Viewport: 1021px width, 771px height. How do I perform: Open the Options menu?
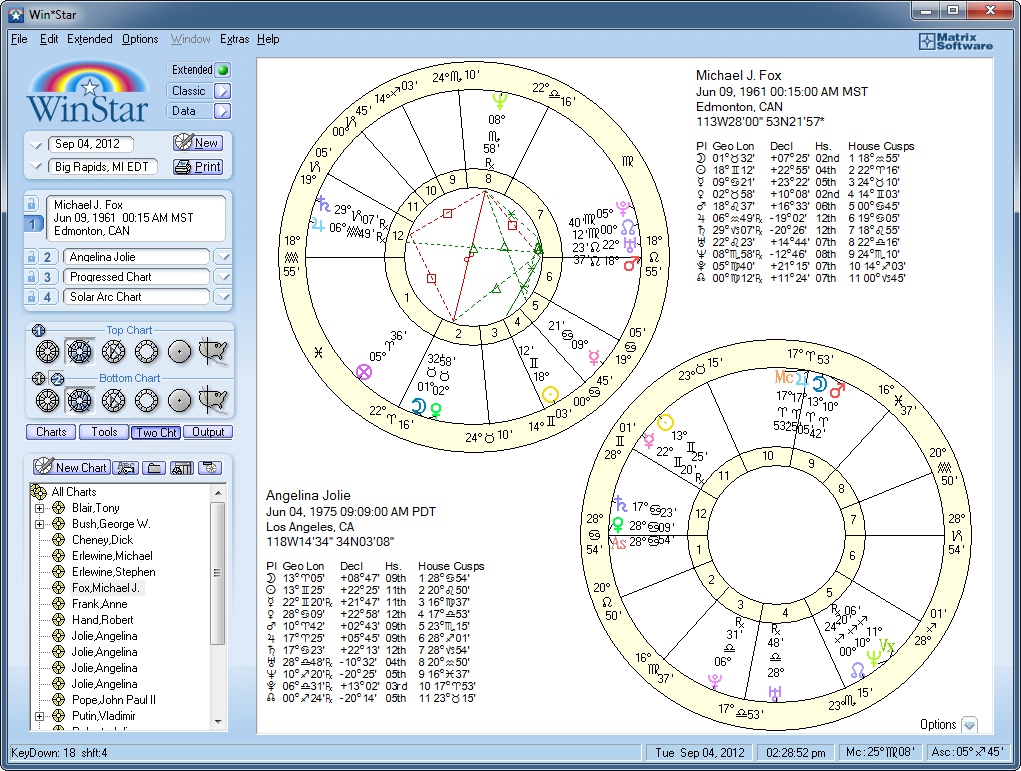[x=140, y=39]
